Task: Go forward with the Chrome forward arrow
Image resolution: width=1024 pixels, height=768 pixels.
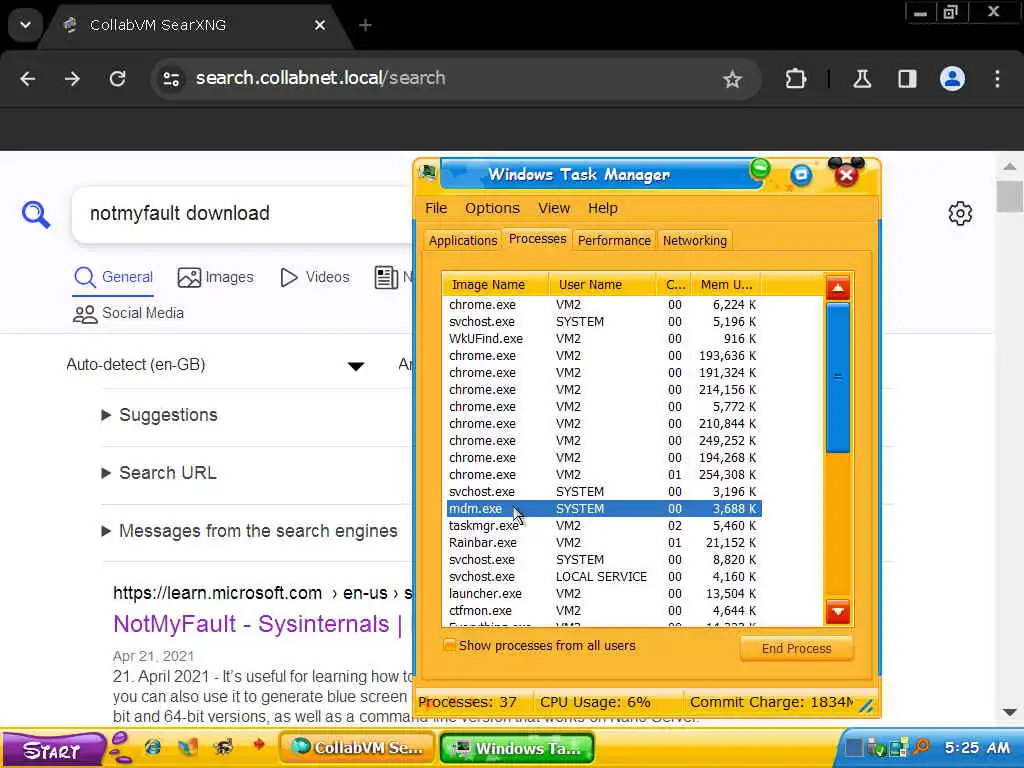Action: (72, 79)
